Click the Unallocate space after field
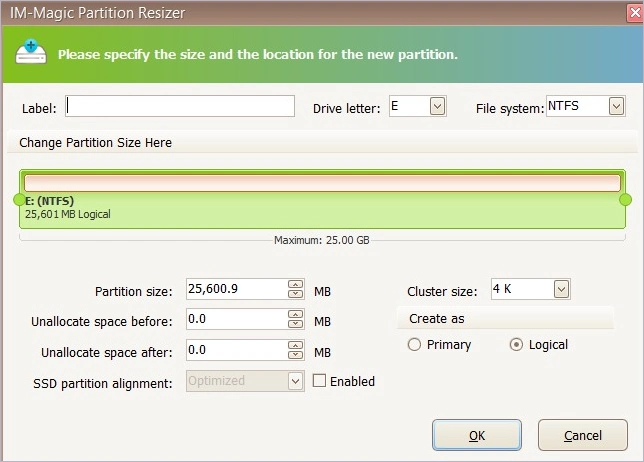This screenshot has height=462, width=644. point(237,350)
